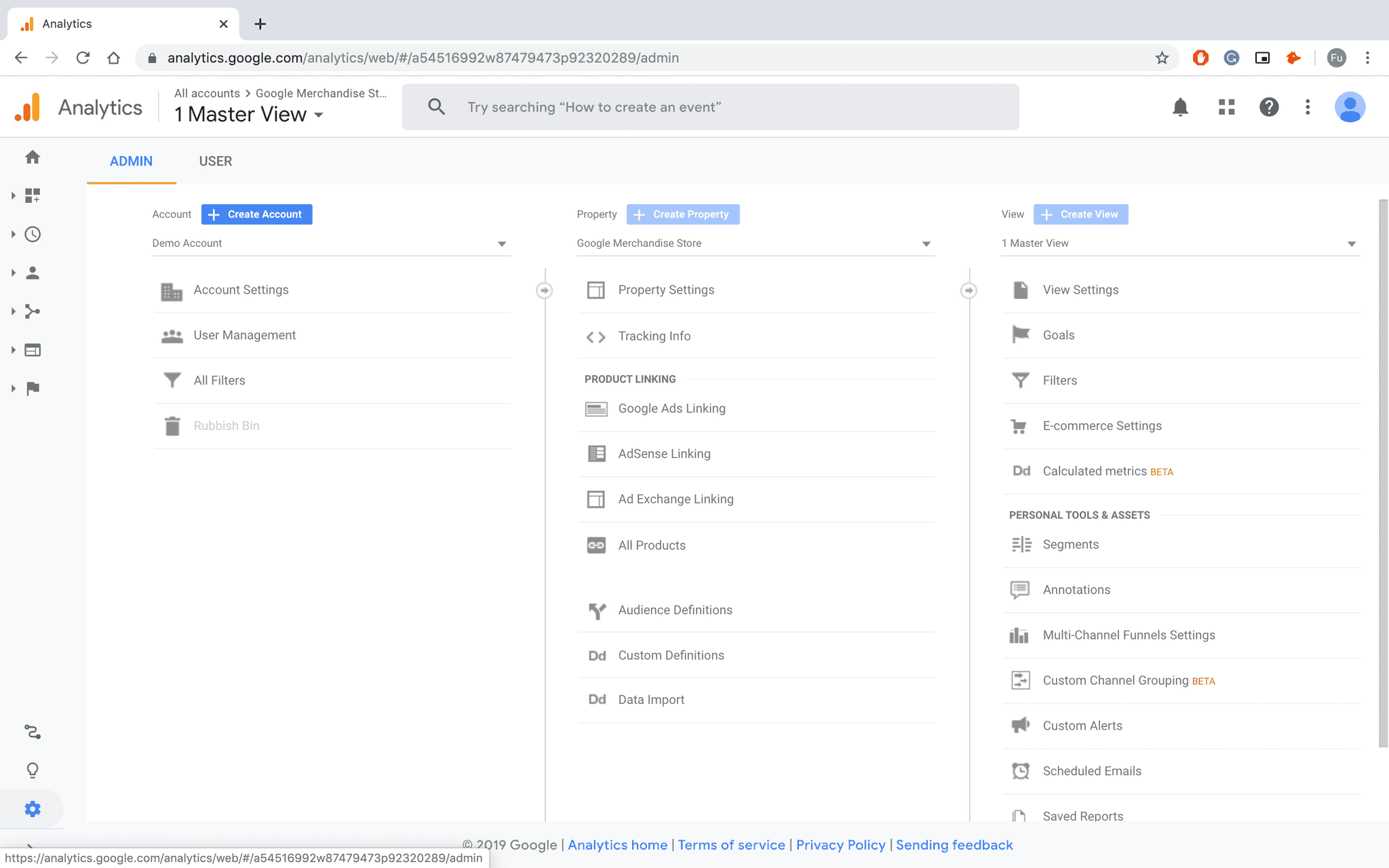The image size is (1389, 868).
Task: Open the Audience person icon in sidebar
Action: (x=33, y=273)
